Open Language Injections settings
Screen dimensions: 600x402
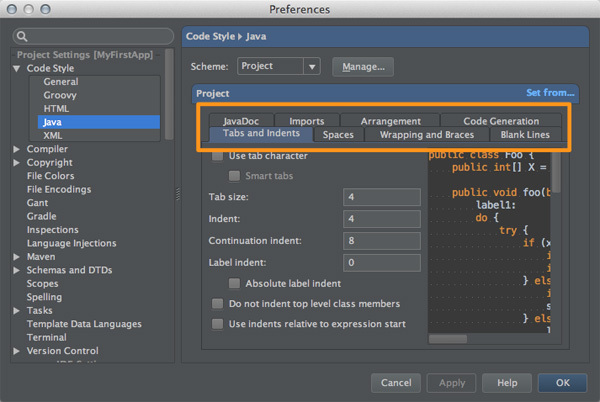tap(71, 243)
